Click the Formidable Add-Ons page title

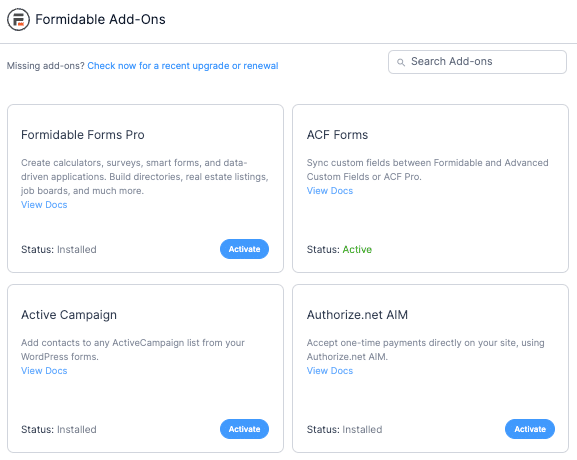click(100, 20)
